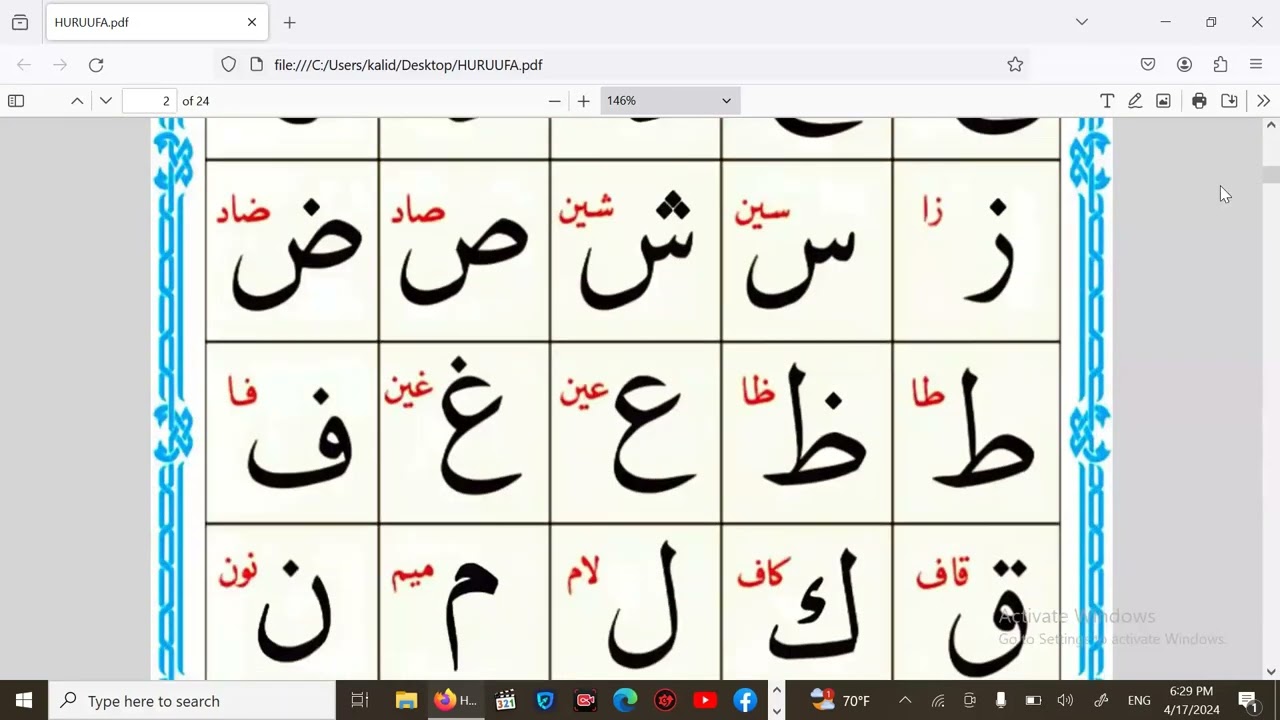
Task: Select the HURUUFA.pdf tab
Action: (x=156, y=22)
